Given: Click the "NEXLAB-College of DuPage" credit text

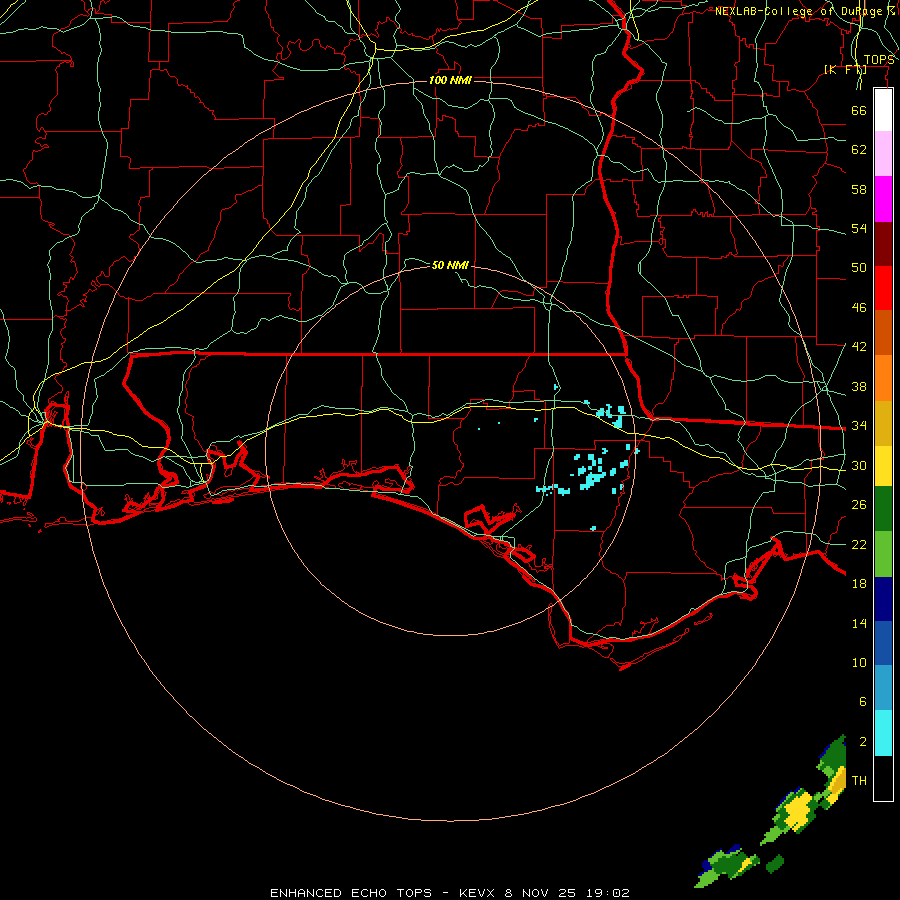Looking at the screenshot, I should pos(798,11).
